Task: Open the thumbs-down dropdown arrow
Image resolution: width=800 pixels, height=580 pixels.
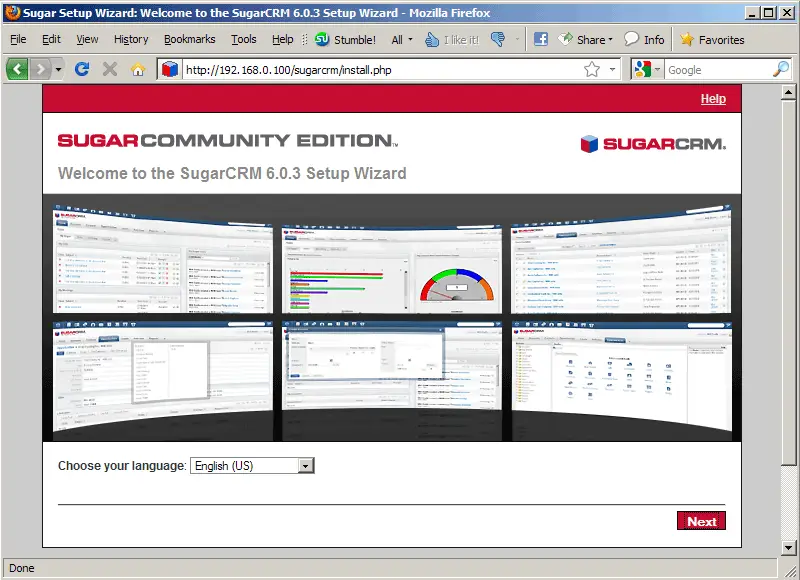Action: (x=517, y=39)
